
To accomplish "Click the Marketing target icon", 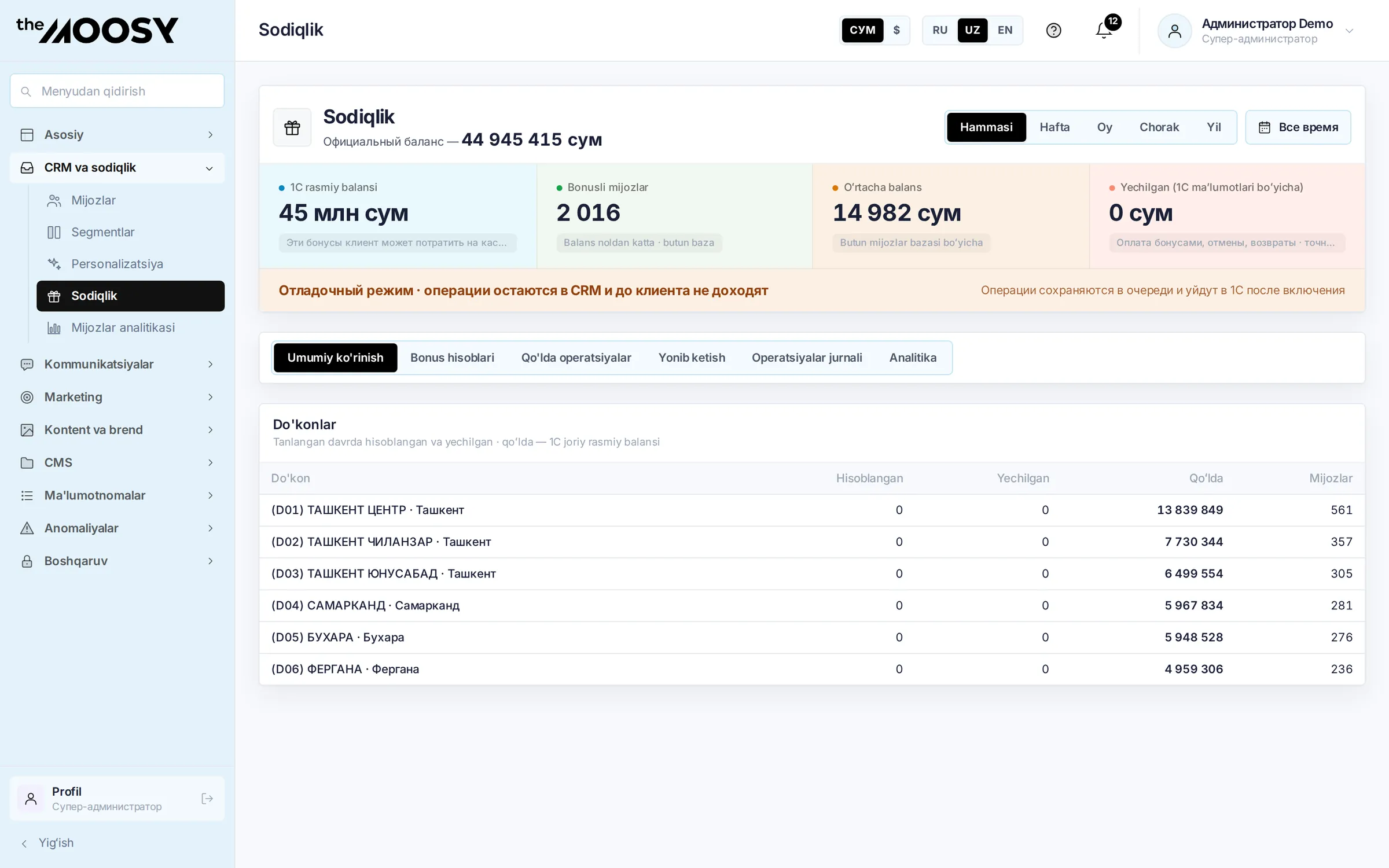I will [27, 397].
